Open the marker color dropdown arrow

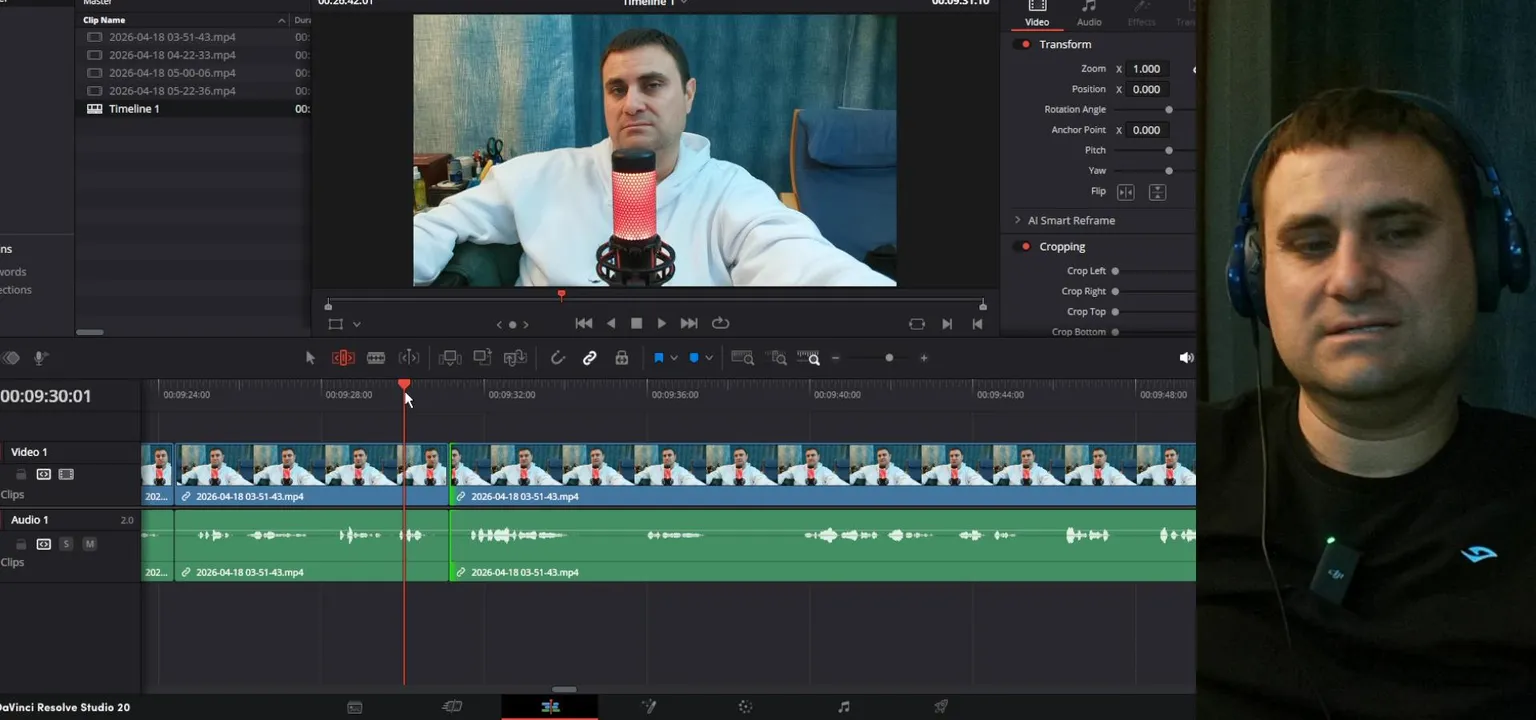pos(709,358)
